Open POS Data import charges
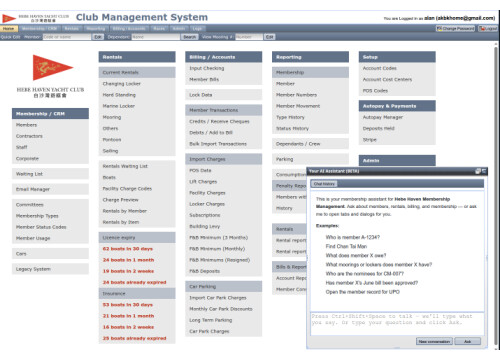Screen dimensions: 500x360 [200, 171]
